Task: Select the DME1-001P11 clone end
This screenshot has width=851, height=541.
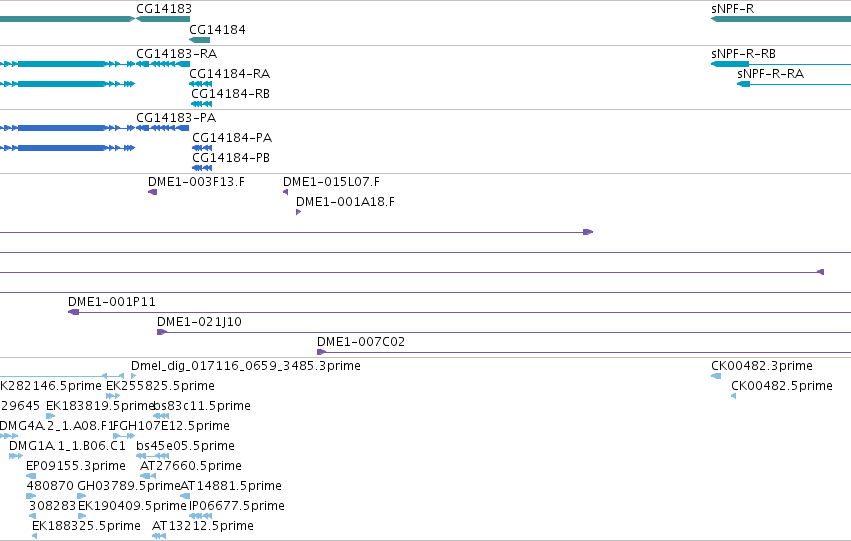Action: point(73,312)
